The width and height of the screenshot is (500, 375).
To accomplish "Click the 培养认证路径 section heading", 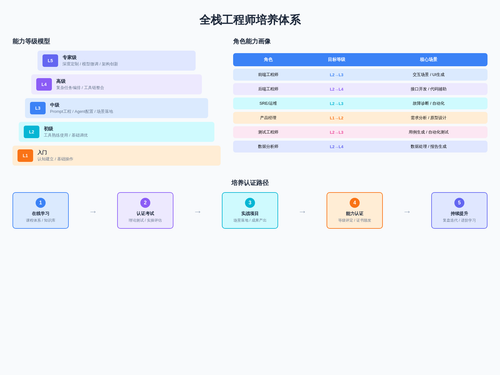I will coord(250,183).
